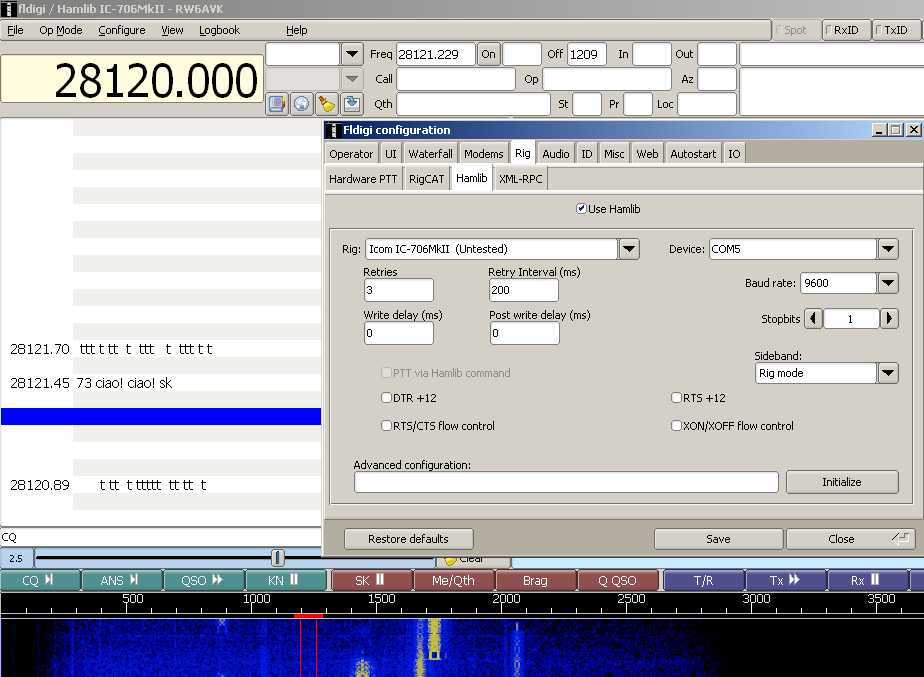
Task: Uncheck the Use Hamlib checkbox
Action: click(582, 209)
